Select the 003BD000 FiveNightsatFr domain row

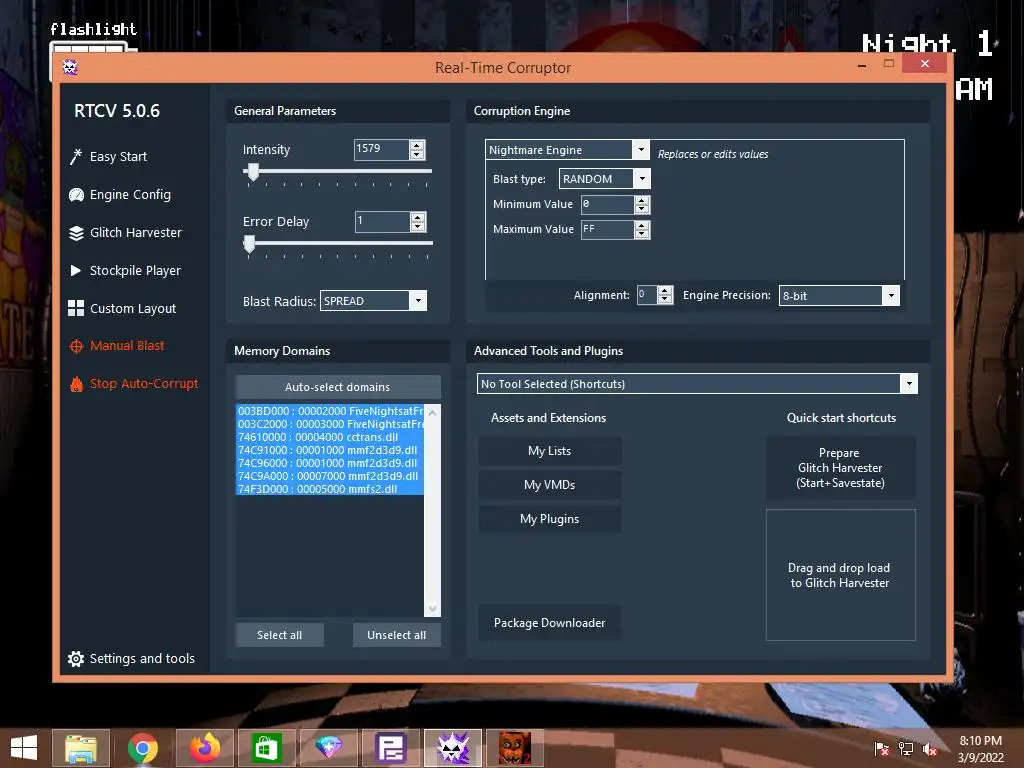[330, 411]
